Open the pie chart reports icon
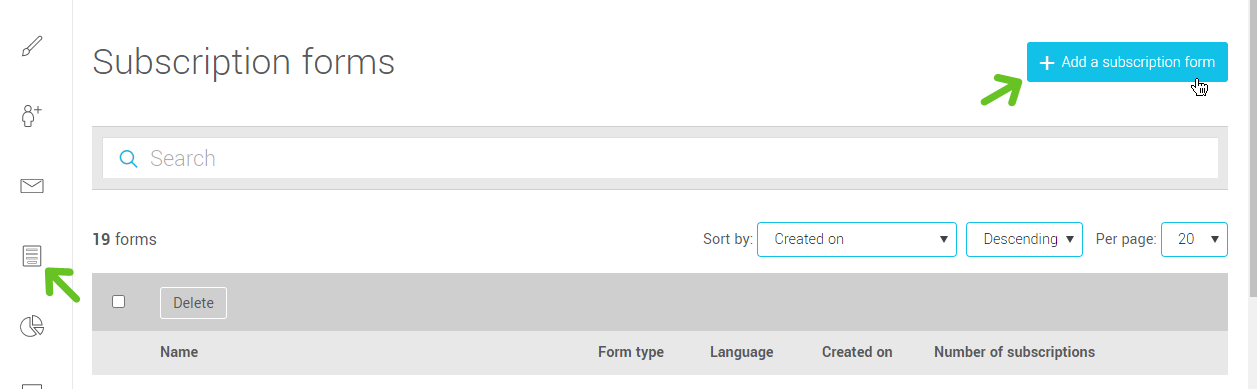This screenshot has width=1257, height=389. (32, 326)
